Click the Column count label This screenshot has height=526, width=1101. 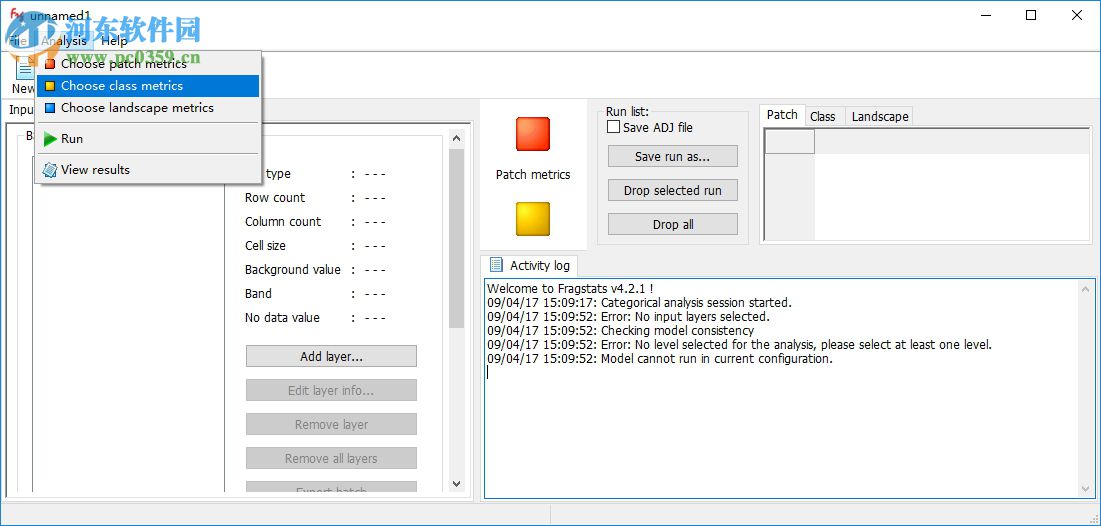tap(282, 222)
